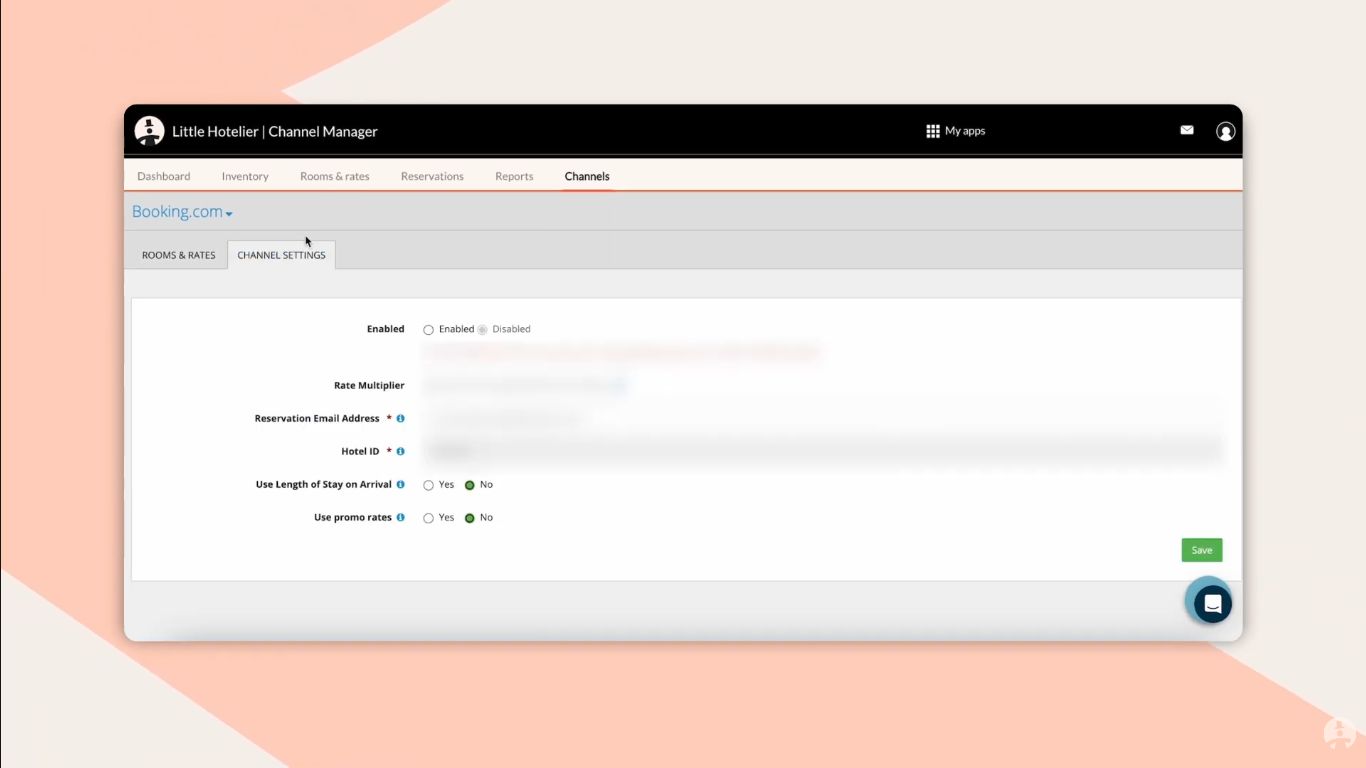Select the Disabled radio button

tap(482, 329)
